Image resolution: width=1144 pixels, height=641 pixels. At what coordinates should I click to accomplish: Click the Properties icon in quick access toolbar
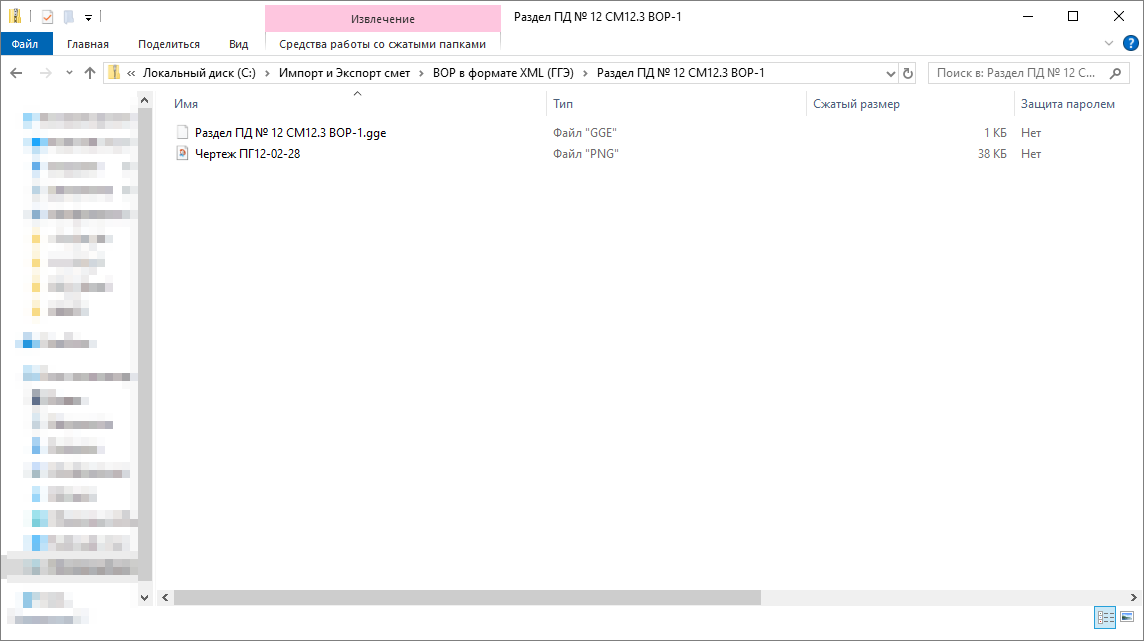click(x=47, y=16)
